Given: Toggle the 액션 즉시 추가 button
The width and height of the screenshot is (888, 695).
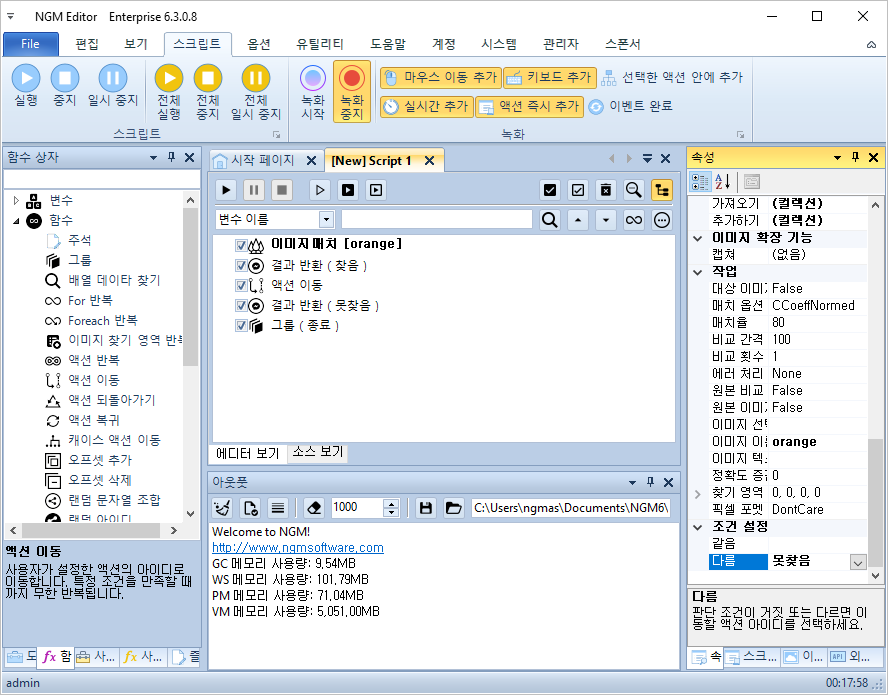Looking at the screenshot, I should tap(529, 106).
